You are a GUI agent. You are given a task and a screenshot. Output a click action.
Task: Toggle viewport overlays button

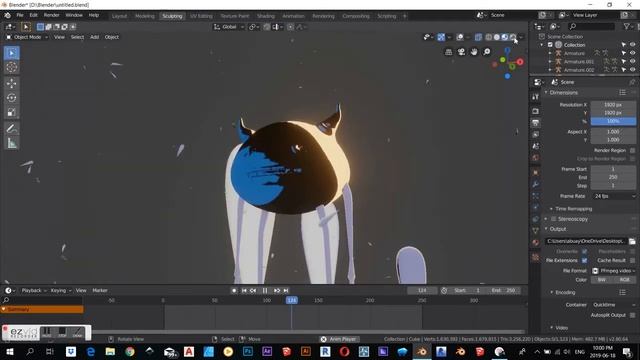[x=460, y=37]
